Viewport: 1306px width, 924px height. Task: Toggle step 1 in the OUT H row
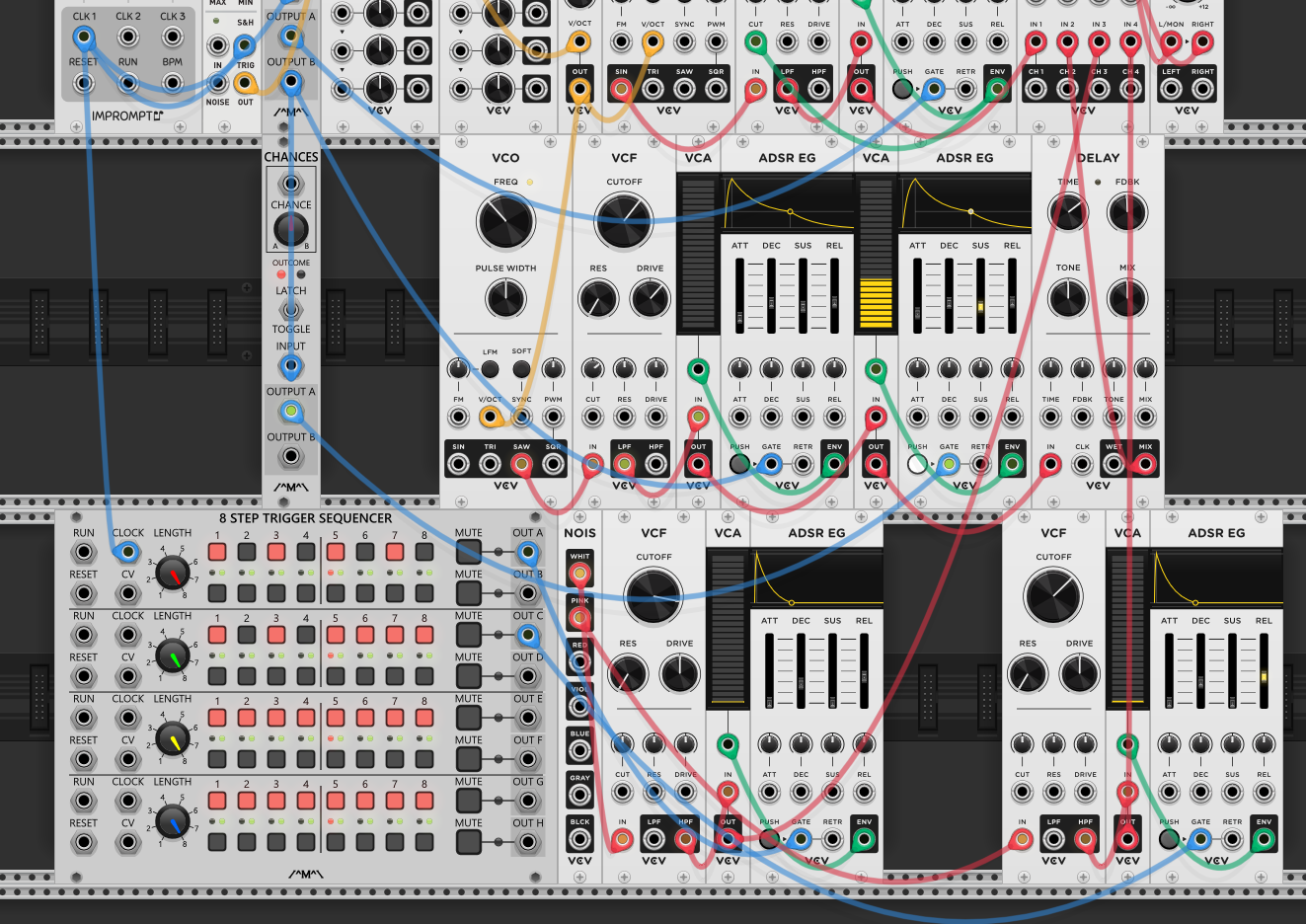[217, 842]
